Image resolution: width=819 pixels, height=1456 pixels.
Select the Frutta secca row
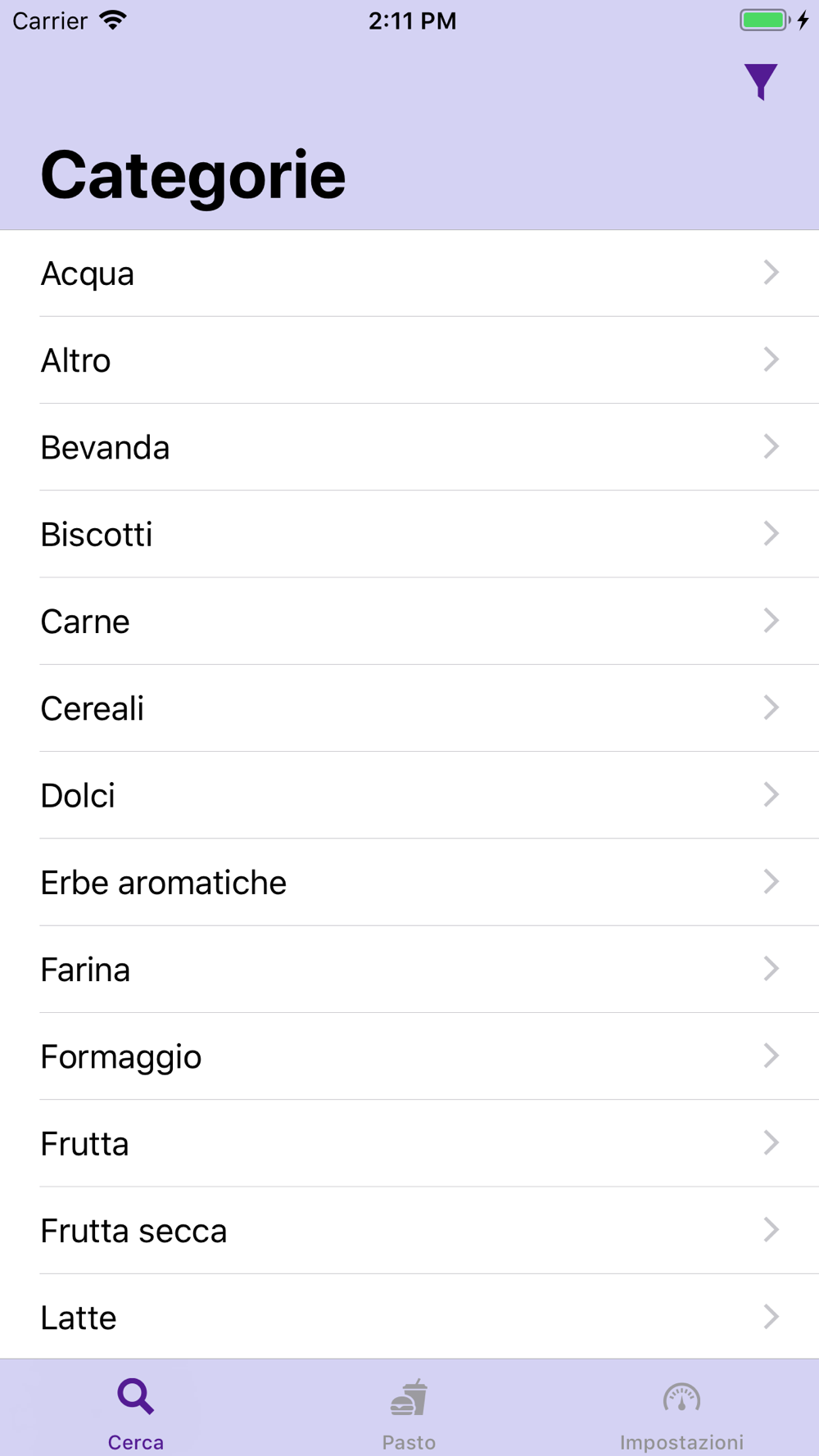409,1231
